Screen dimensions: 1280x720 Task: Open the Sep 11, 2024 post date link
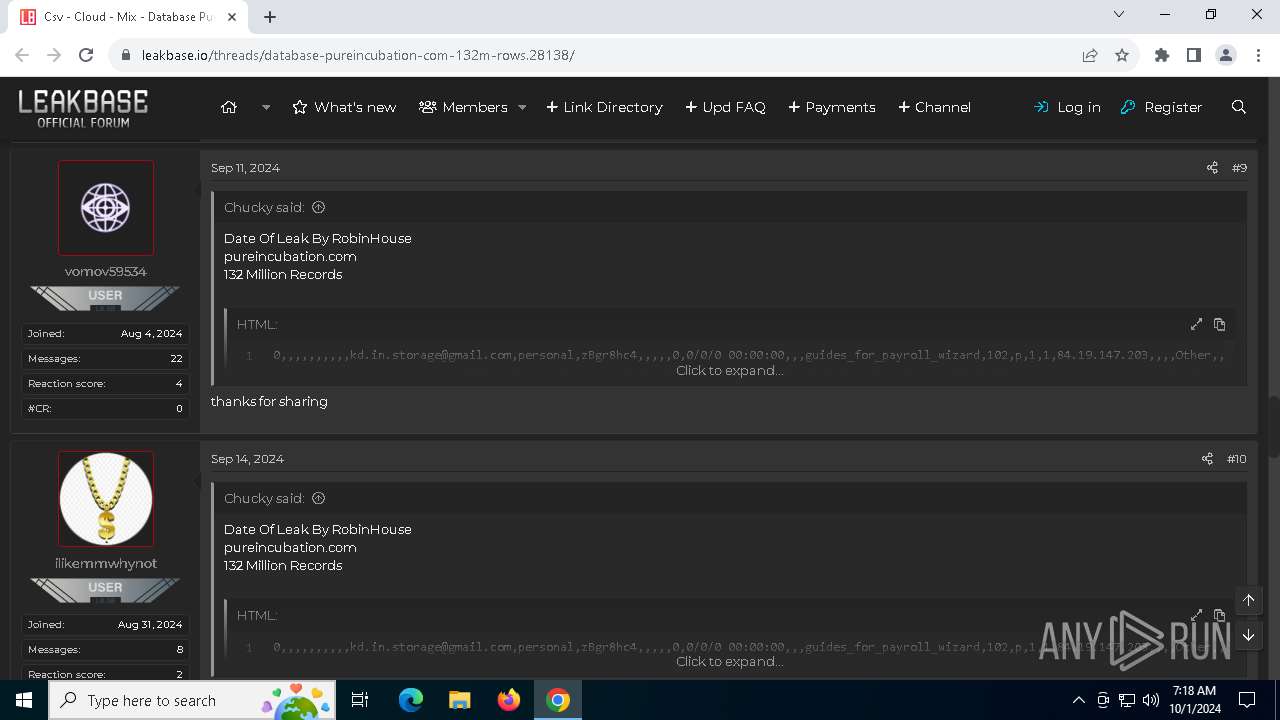[245, 168]
